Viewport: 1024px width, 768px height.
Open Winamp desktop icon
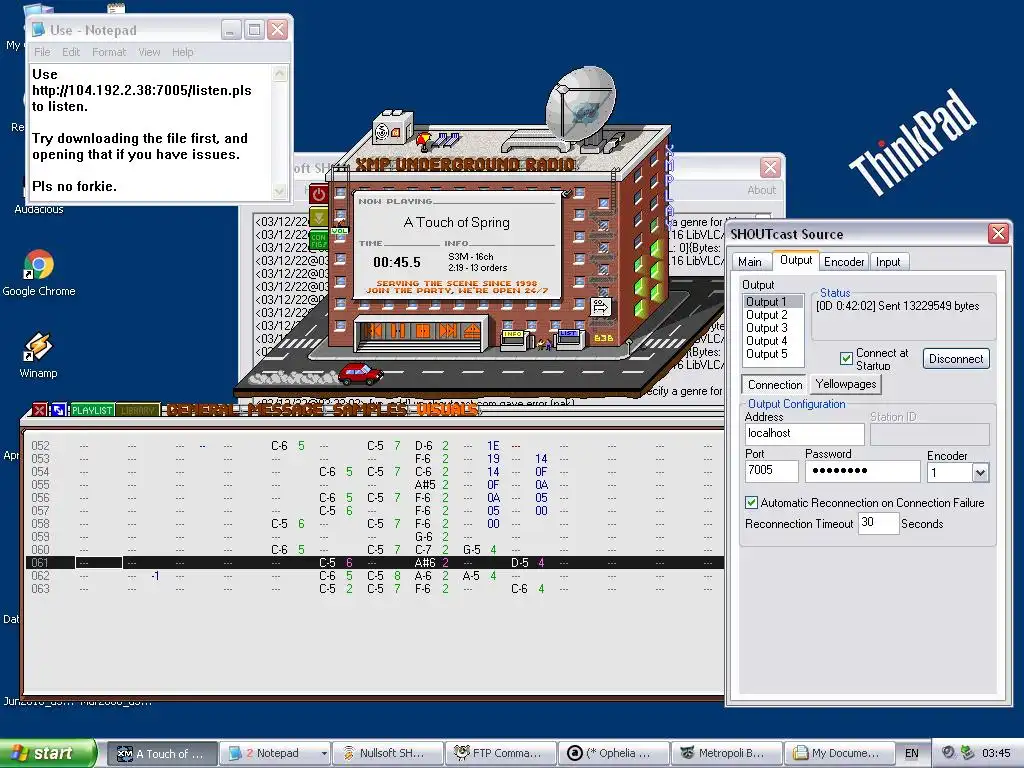pos(38,356)
